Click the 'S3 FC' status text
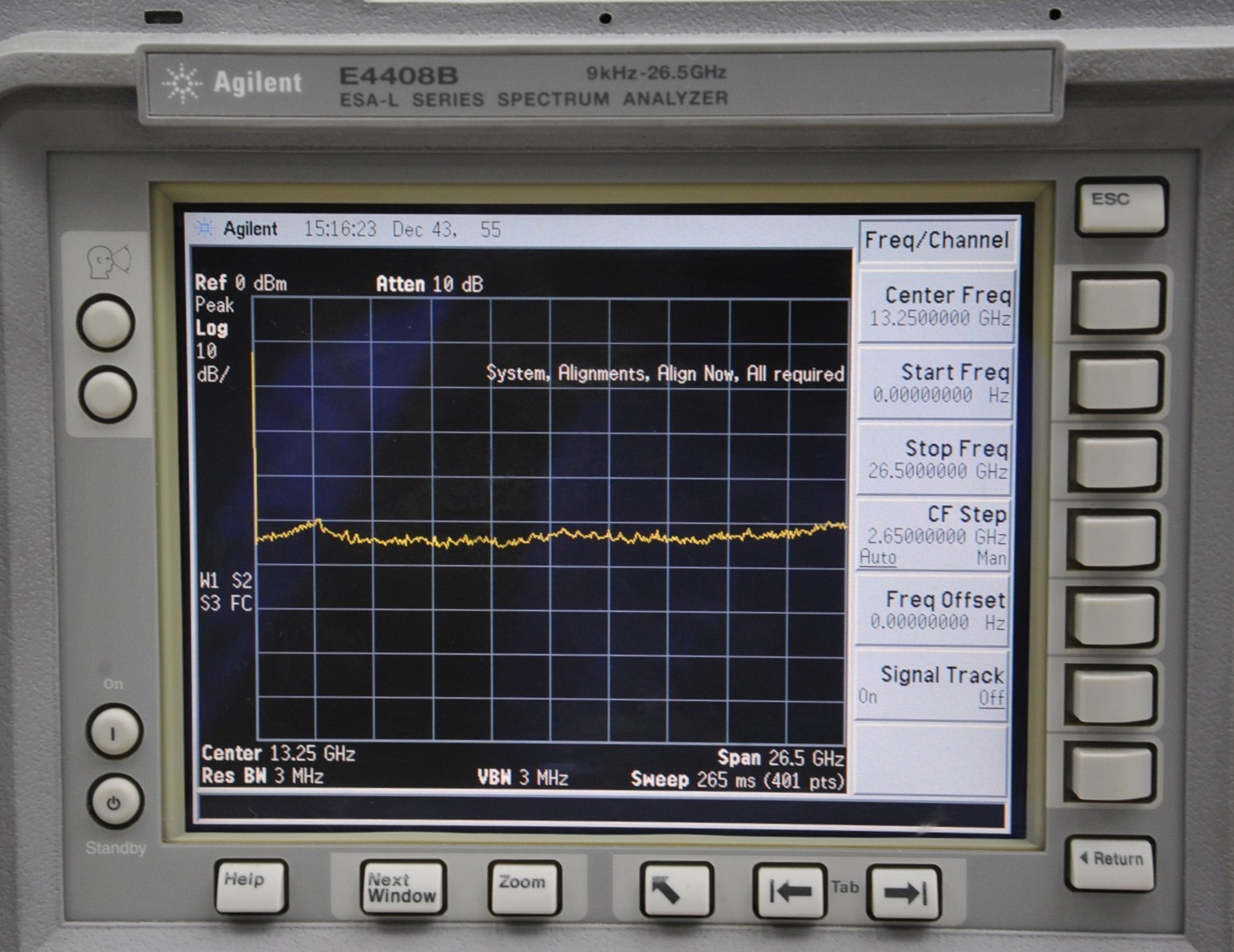Screen dimensions: 1234x952 pos(226,603)
